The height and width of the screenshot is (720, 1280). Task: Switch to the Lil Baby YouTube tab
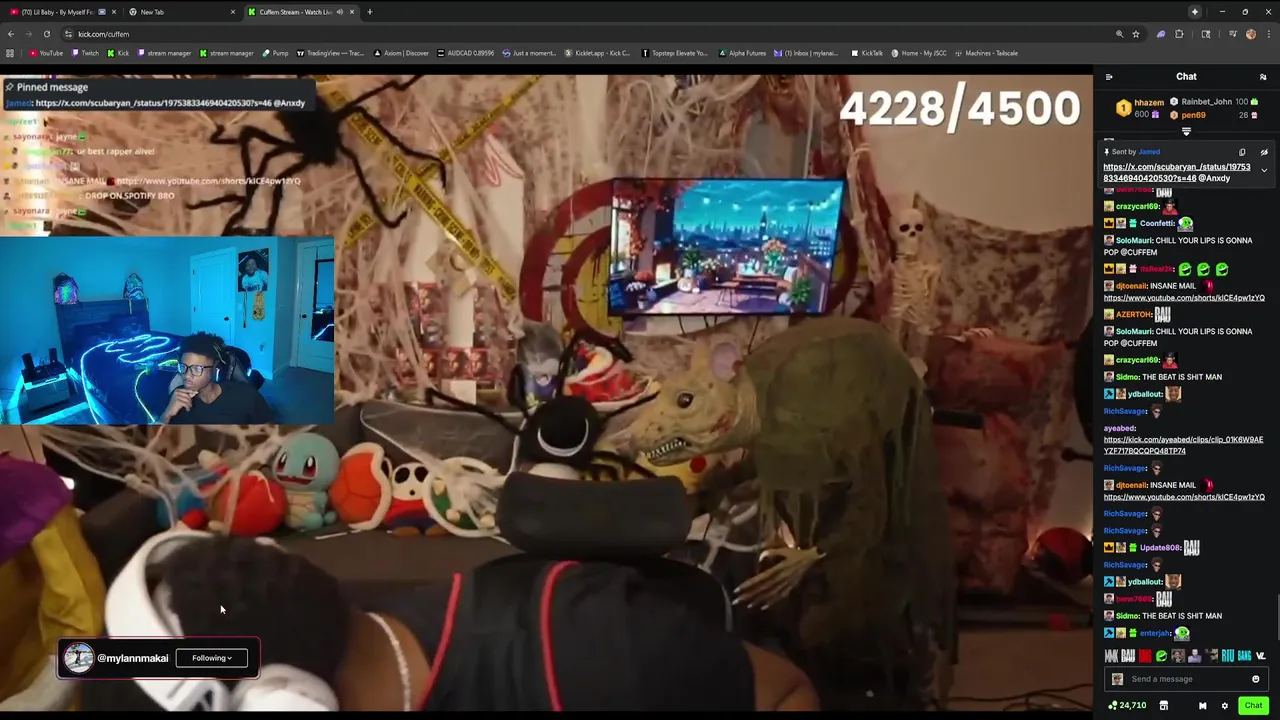pyautogui.click(x=62, y=12)
